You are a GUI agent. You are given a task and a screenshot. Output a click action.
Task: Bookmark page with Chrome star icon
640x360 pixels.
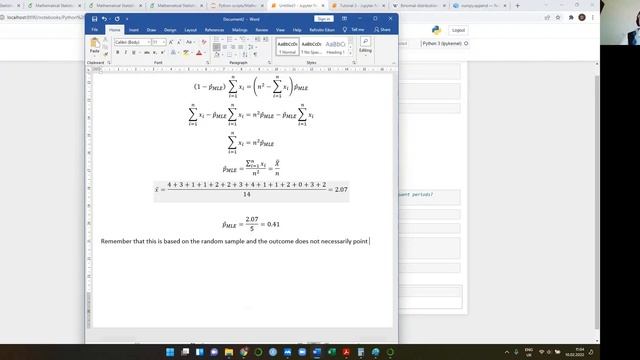pos(558,18)
